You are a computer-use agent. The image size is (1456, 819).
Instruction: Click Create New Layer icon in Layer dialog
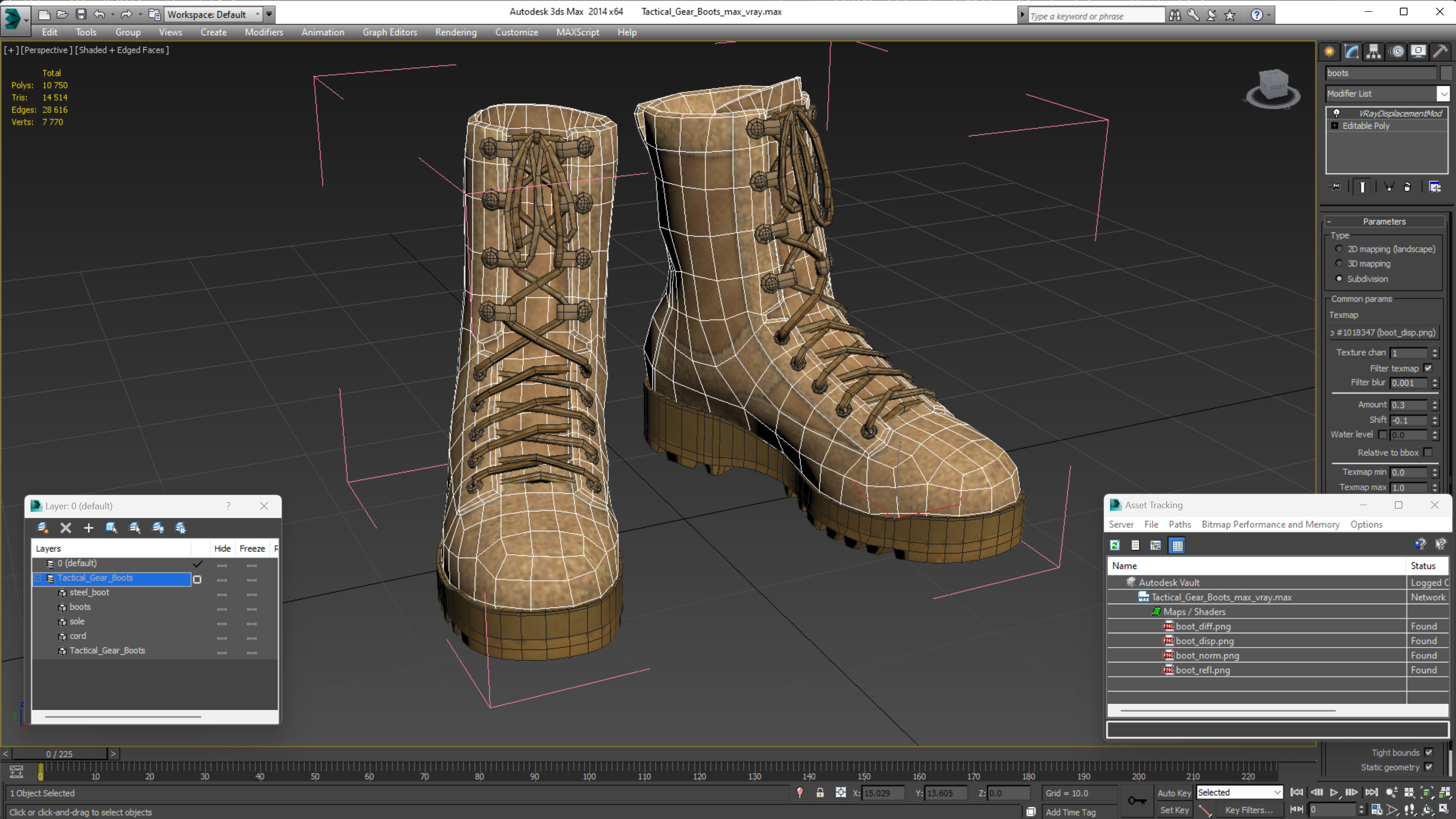(x=42, y=528)
